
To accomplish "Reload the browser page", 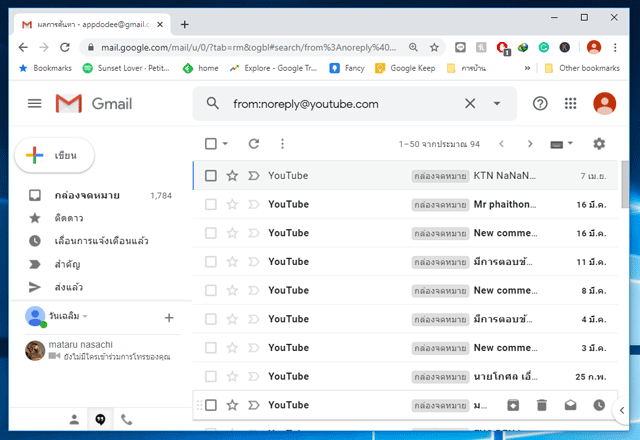I will (65, 47).
